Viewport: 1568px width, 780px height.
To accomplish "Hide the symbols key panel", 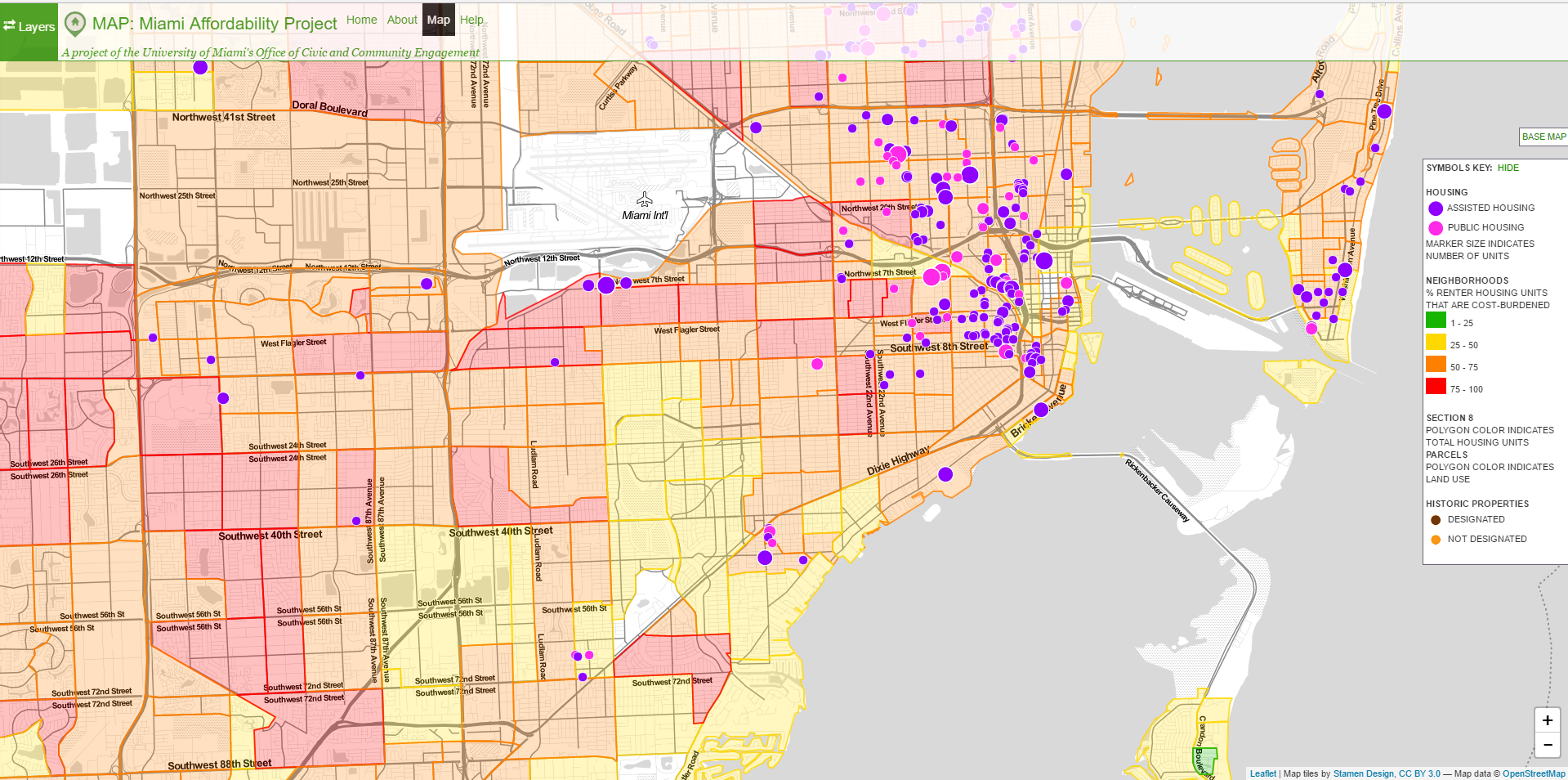I will (x=1508, y=168).
